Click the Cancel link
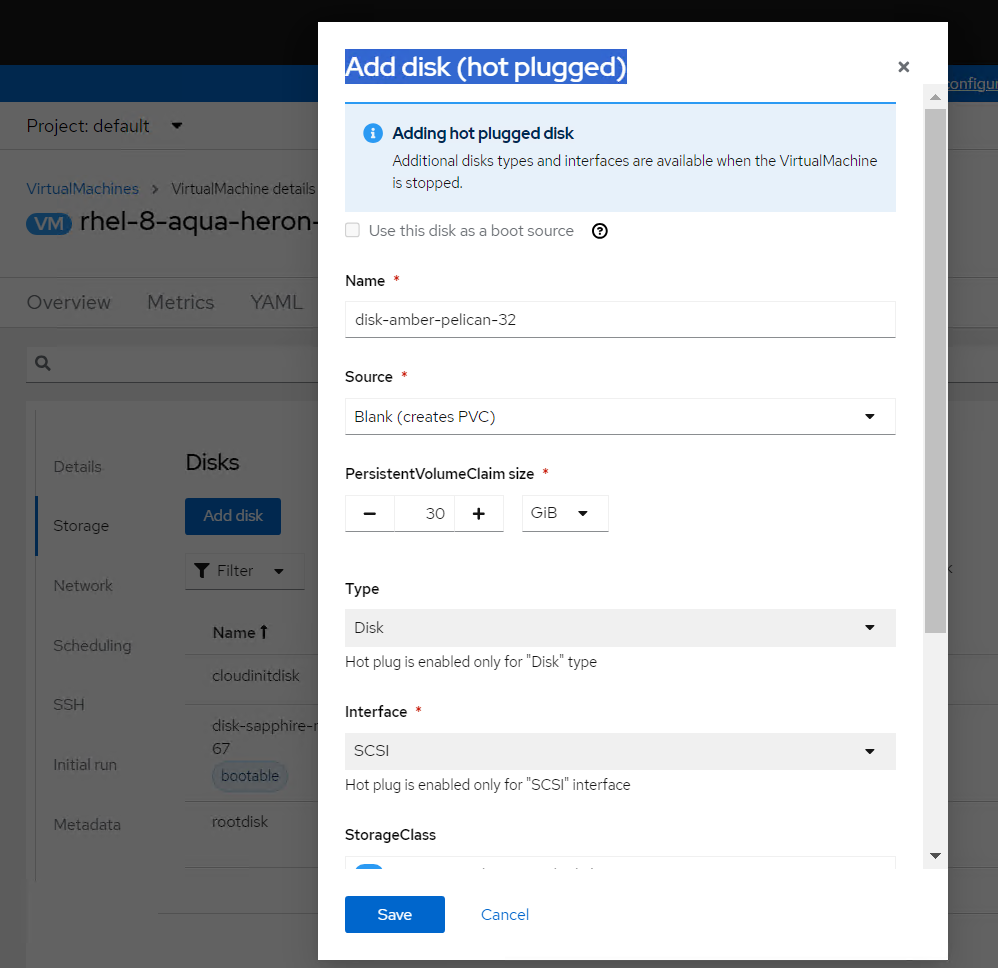Viewport: 998px width, 968px height. 505,914
